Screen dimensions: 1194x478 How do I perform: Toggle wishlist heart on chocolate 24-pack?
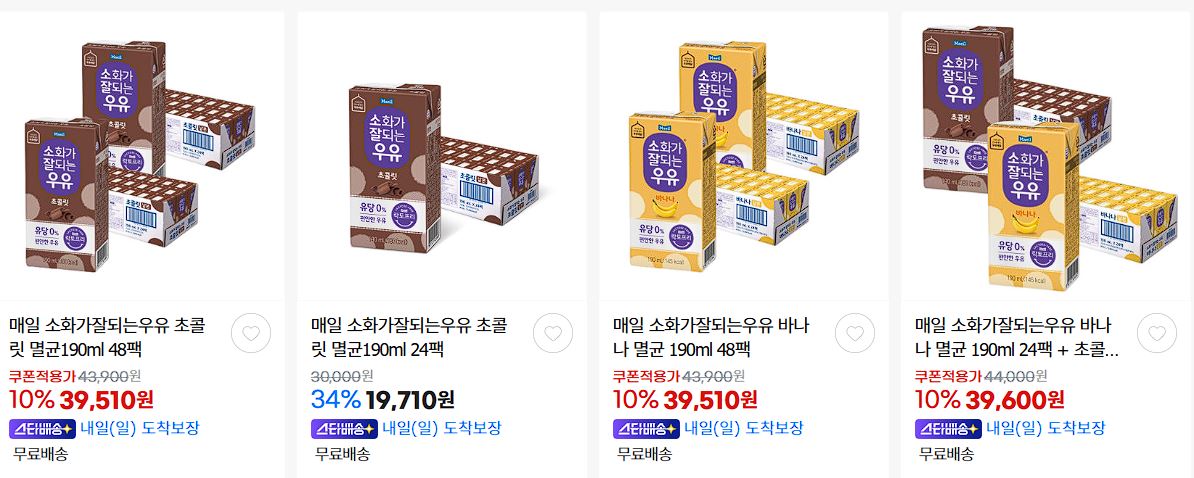click(553, 333)
